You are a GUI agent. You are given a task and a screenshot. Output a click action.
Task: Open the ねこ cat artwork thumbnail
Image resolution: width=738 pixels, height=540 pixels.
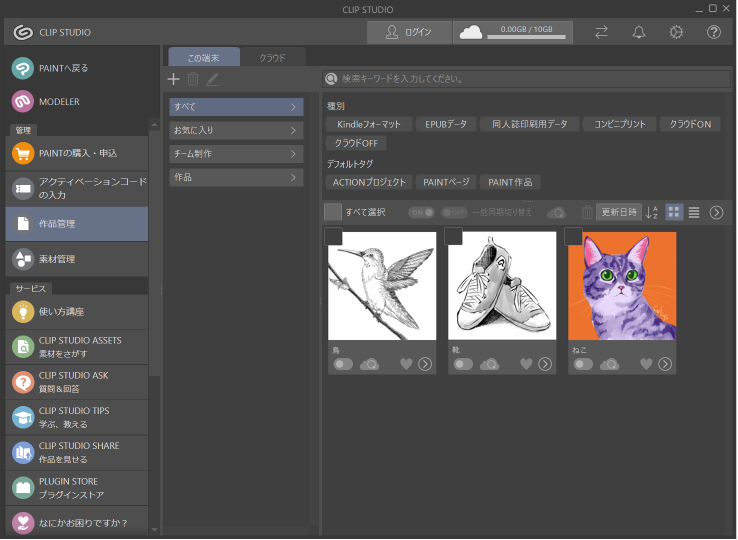pos(622,286)
